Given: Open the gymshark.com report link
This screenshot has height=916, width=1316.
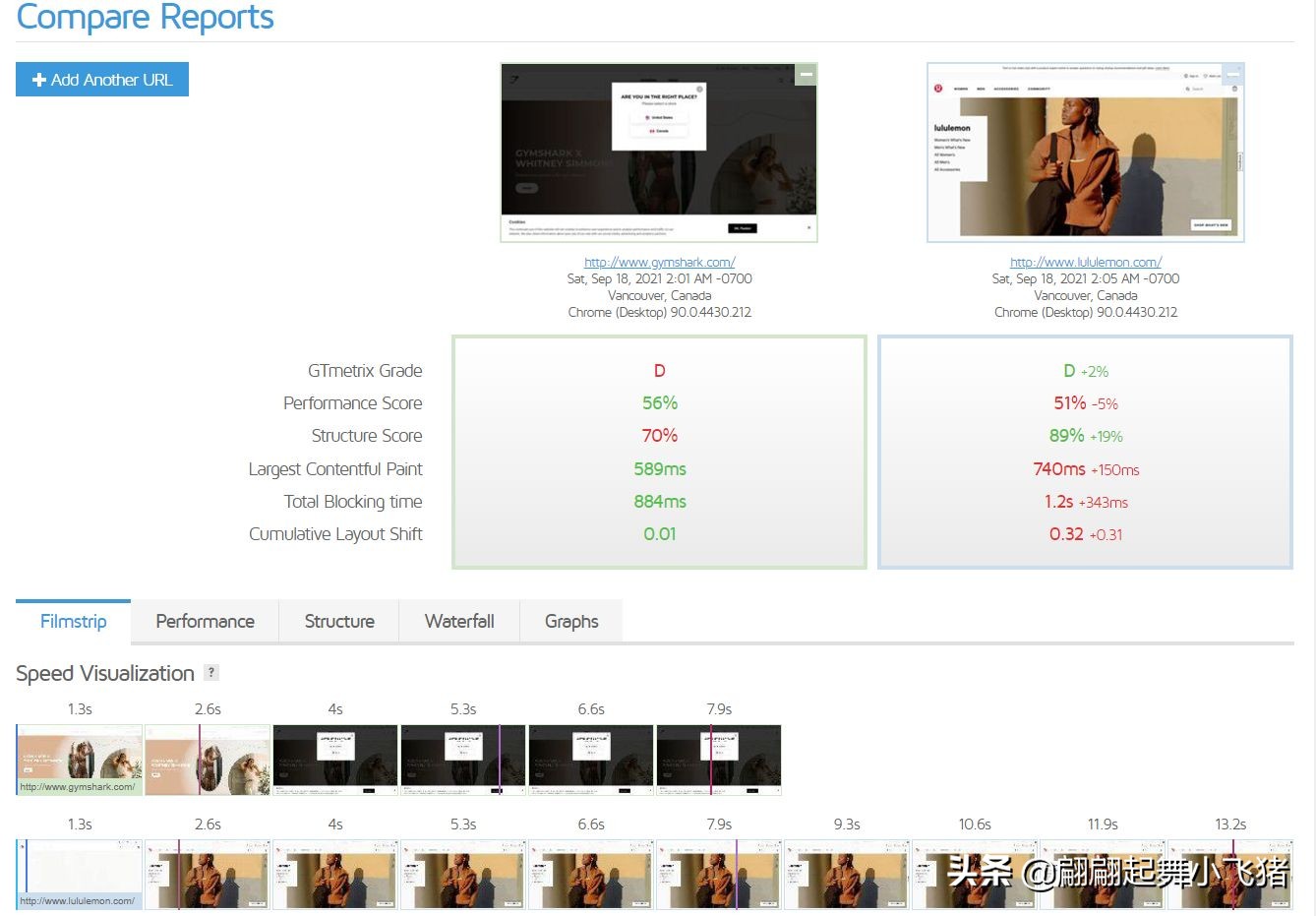Looking at the screenshot, I should tap(659, 262).
